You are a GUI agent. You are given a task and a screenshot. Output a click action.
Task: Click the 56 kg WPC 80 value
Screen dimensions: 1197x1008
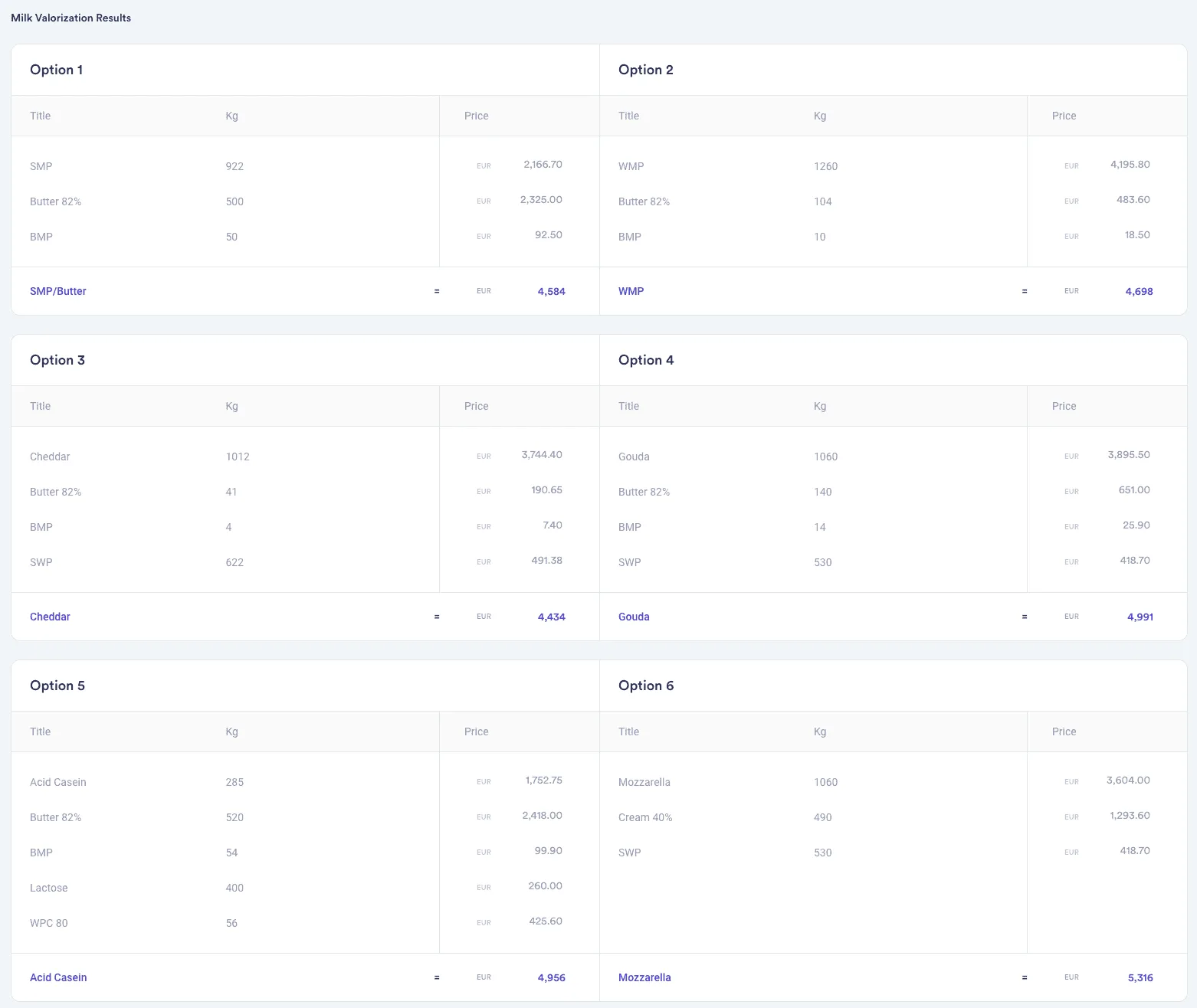[x=231, y=923]
